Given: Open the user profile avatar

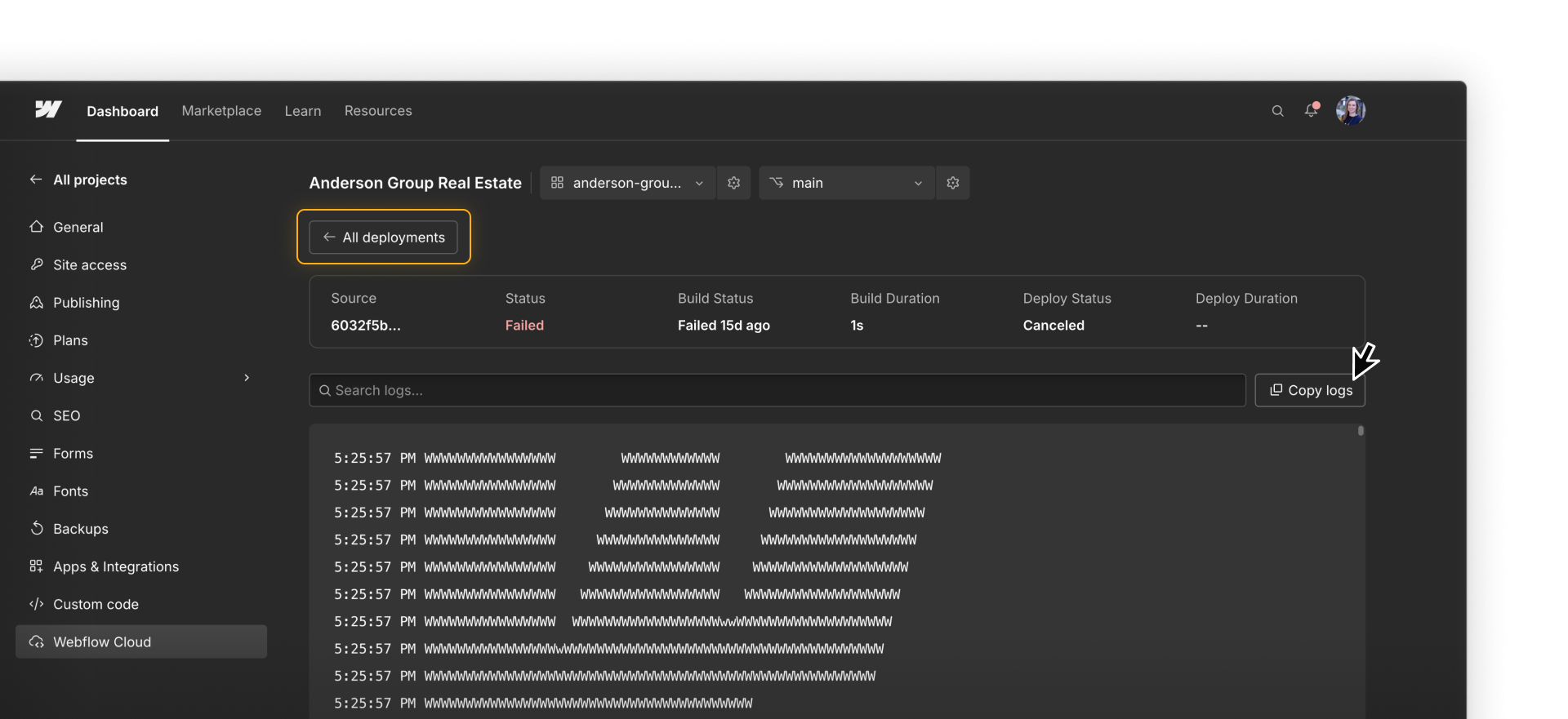Looking at the screenshot, I should [1350, 110].
